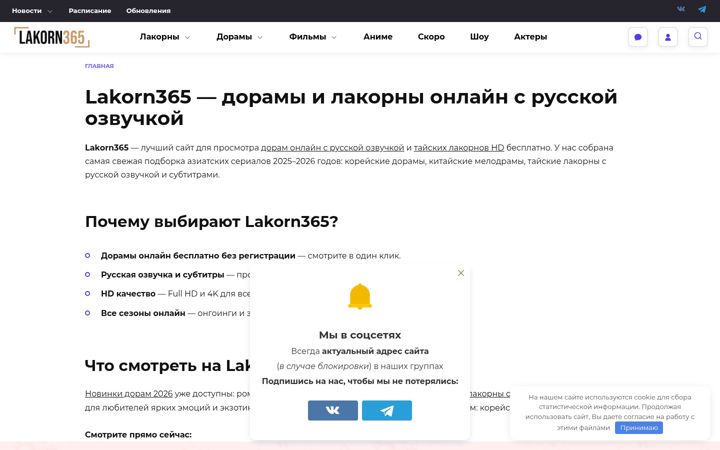The width and height of the screenshot is (720, 450).
Task: Click the Смотрите прямо сейчас: text
Action: coord(138,434)
